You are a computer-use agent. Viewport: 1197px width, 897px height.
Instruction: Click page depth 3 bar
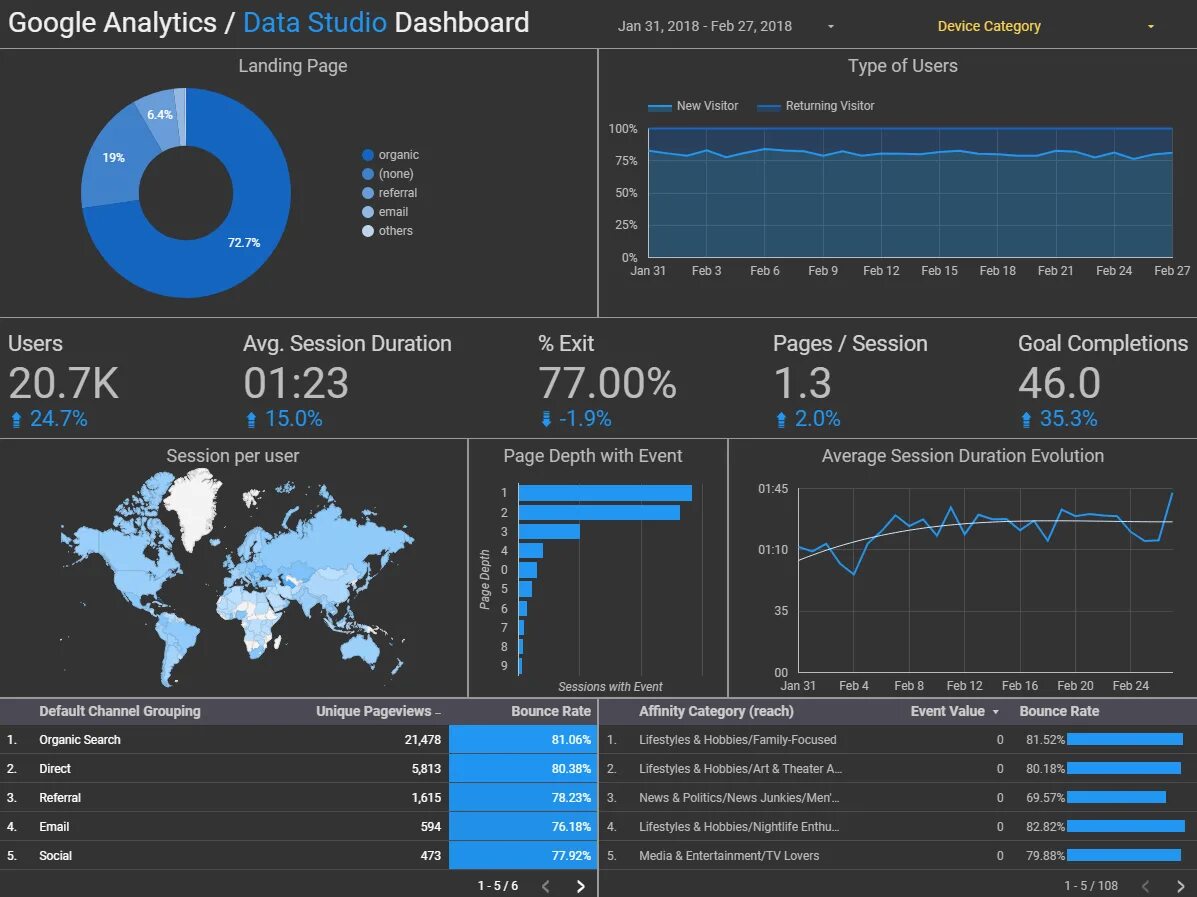[549, 531]
